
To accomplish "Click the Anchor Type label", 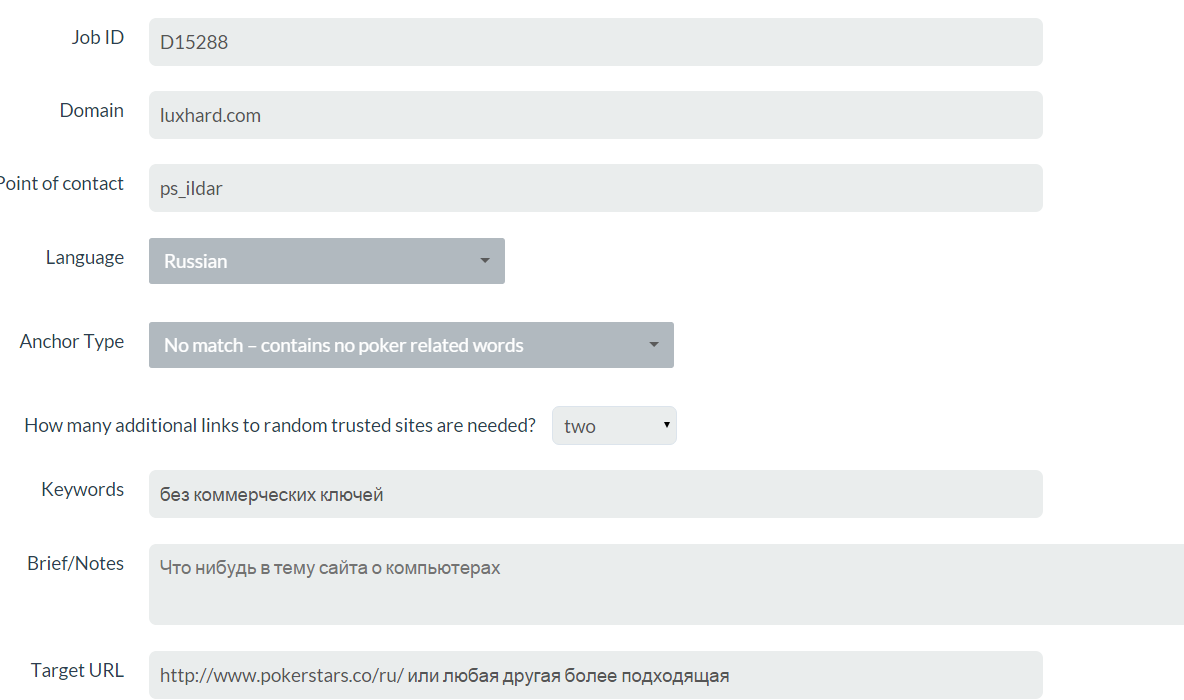I will click(72, 341).
